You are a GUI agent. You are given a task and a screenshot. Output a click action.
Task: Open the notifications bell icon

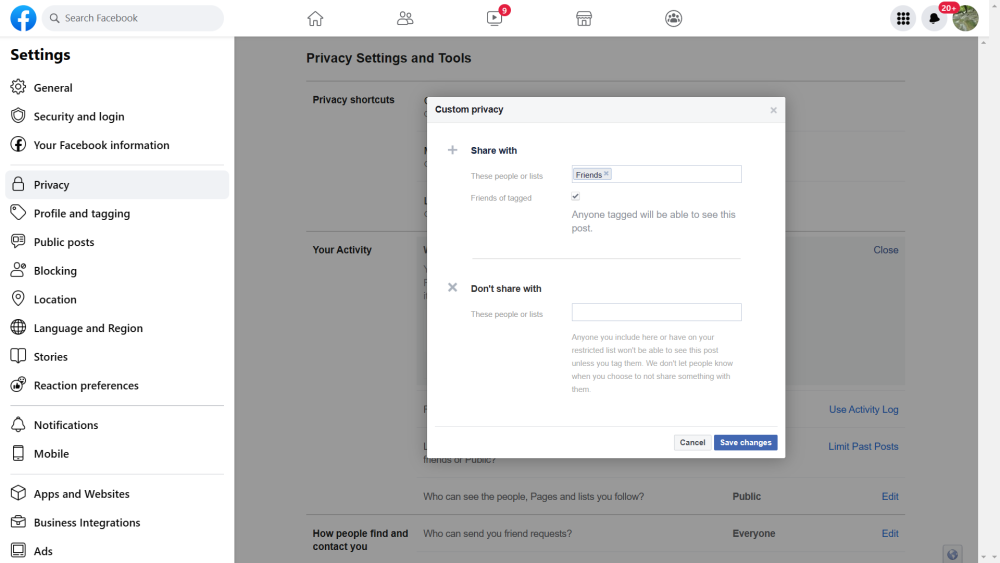934,18
